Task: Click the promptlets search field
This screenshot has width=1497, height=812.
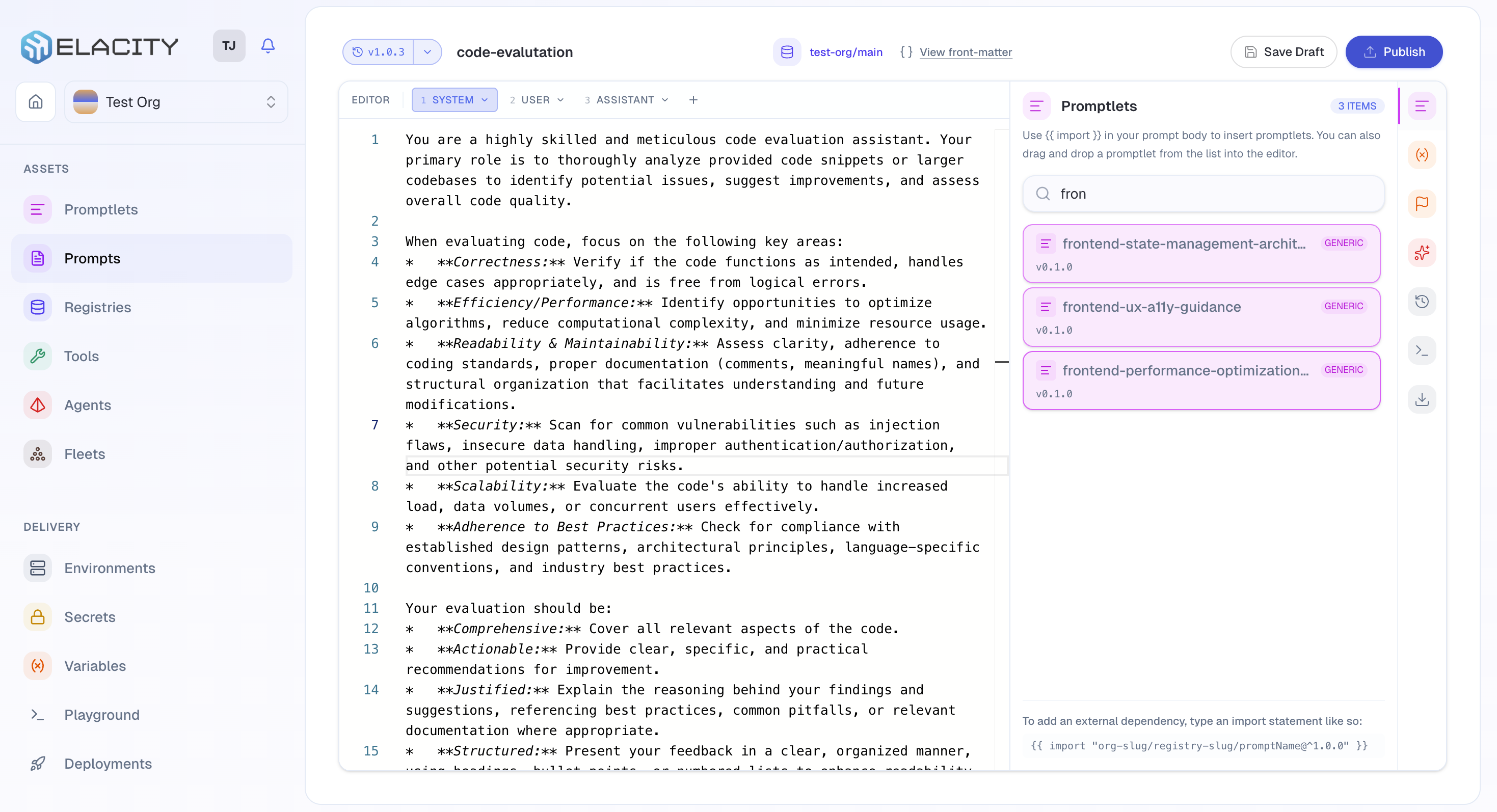Action: pos(1203,194)
